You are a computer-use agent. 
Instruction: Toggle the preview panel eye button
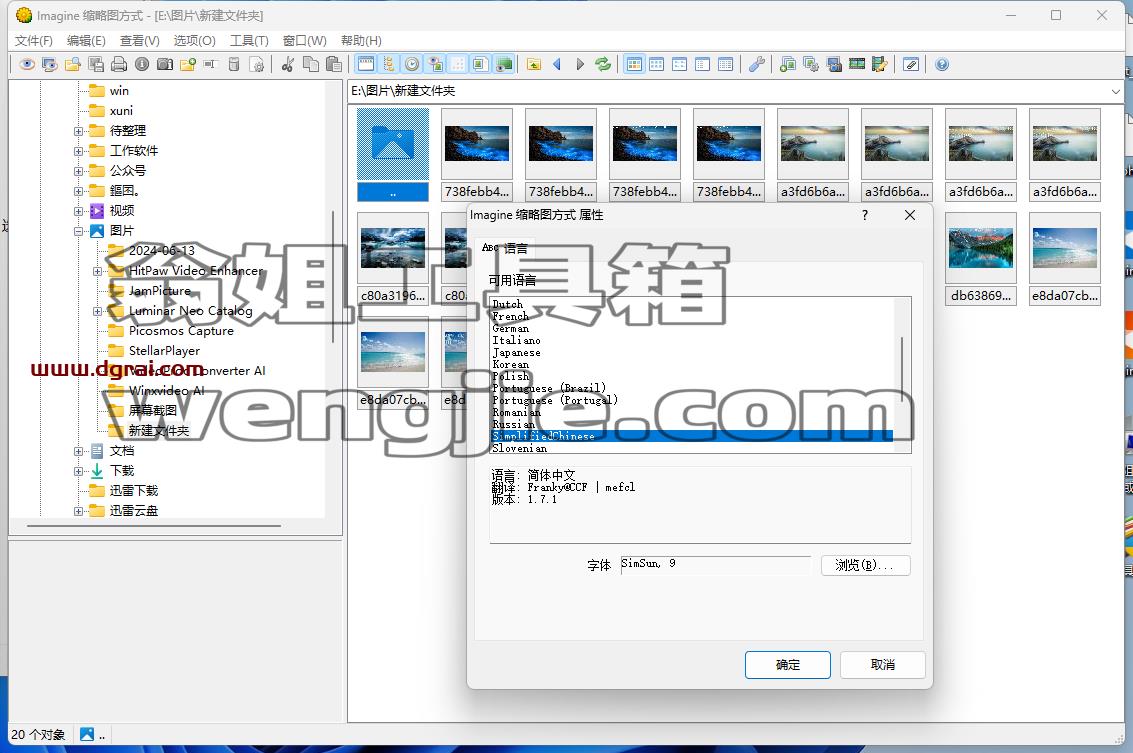(435, 64)
